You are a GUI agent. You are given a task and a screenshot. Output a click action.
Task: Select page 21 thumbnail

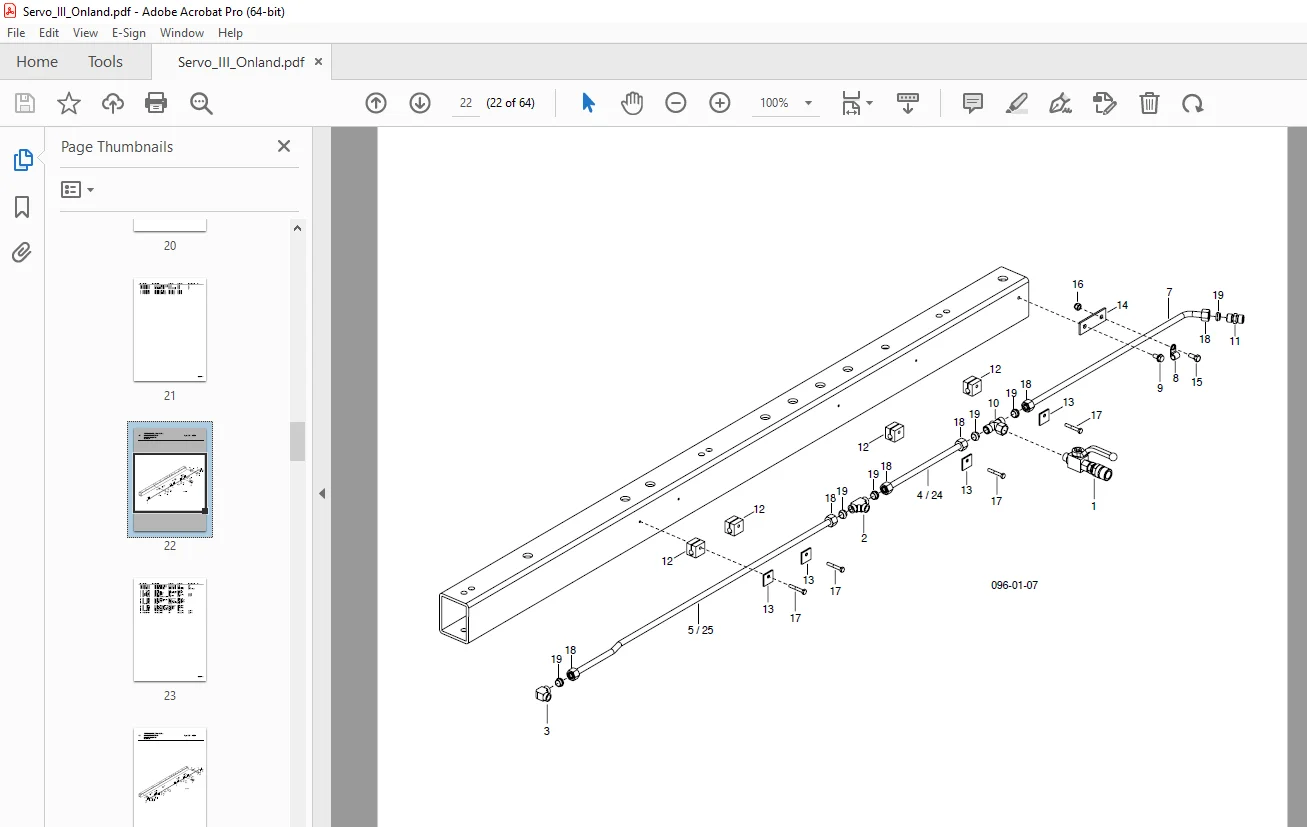[x=170, y=330]
